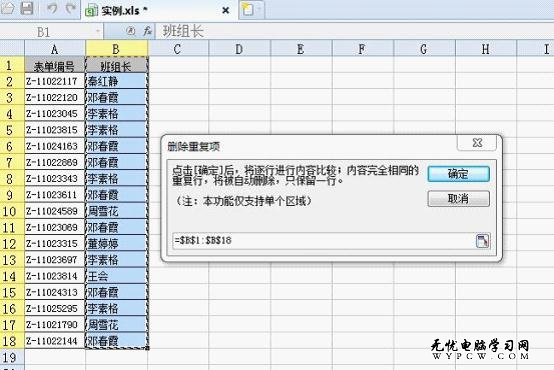Click the =$B$1:$B$18 range field
This screenshot has height=370, width=554.
(324, 241)
